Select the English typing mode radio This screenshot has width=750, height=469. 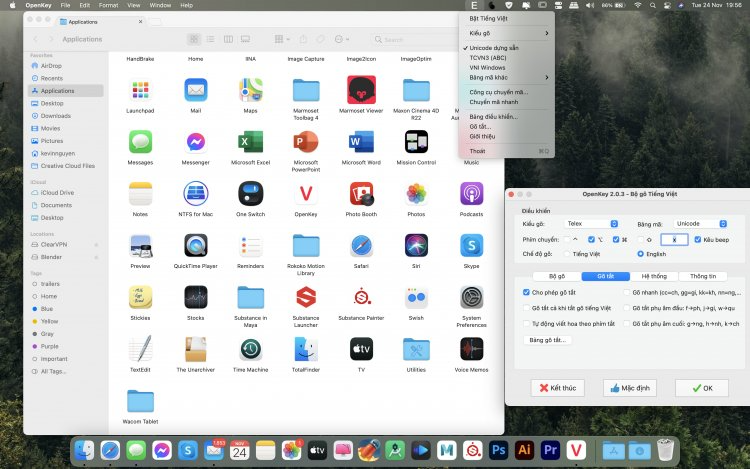coord(640,254)
